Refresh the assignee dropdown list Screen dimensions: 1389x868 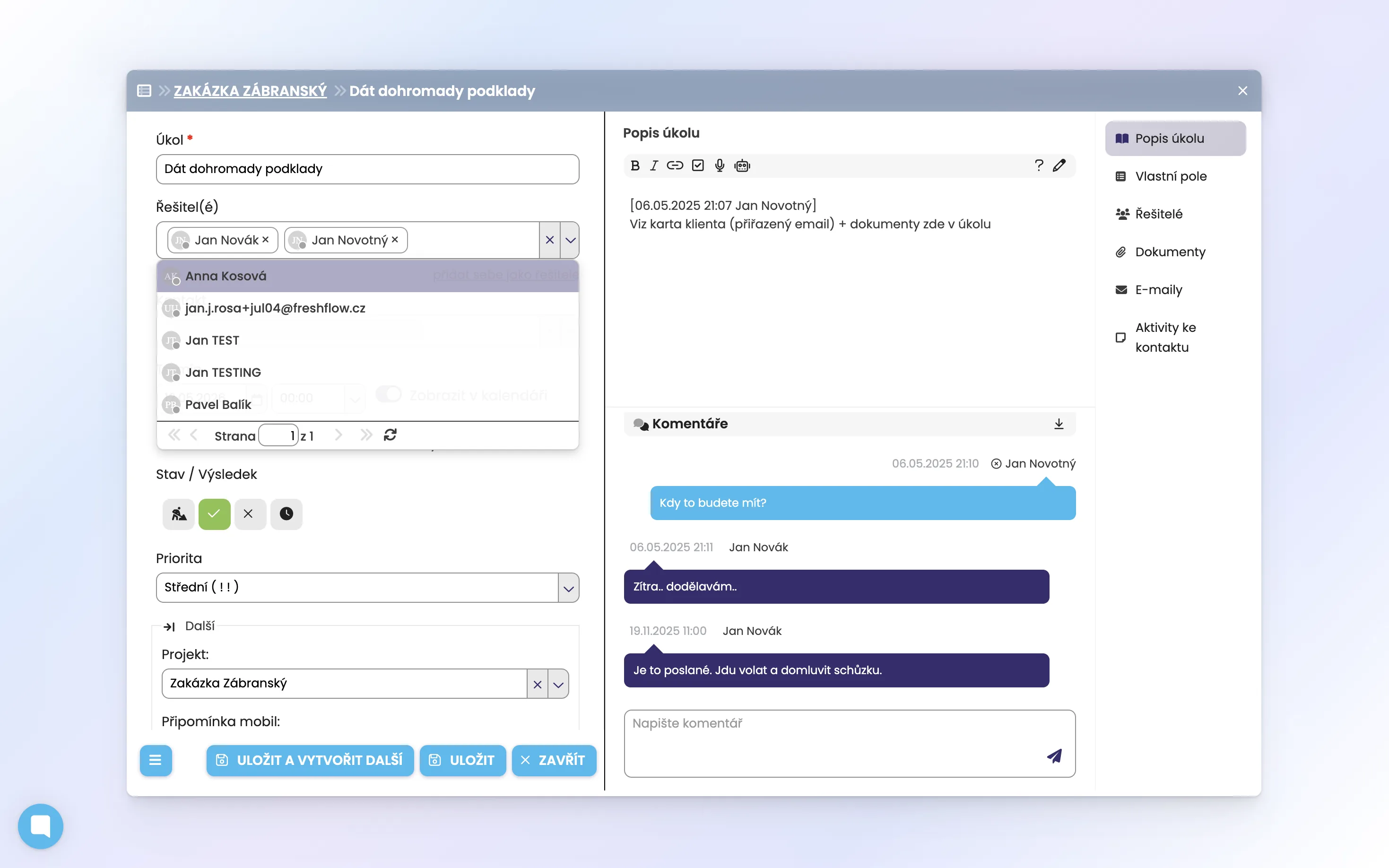[x=391, y=435]
